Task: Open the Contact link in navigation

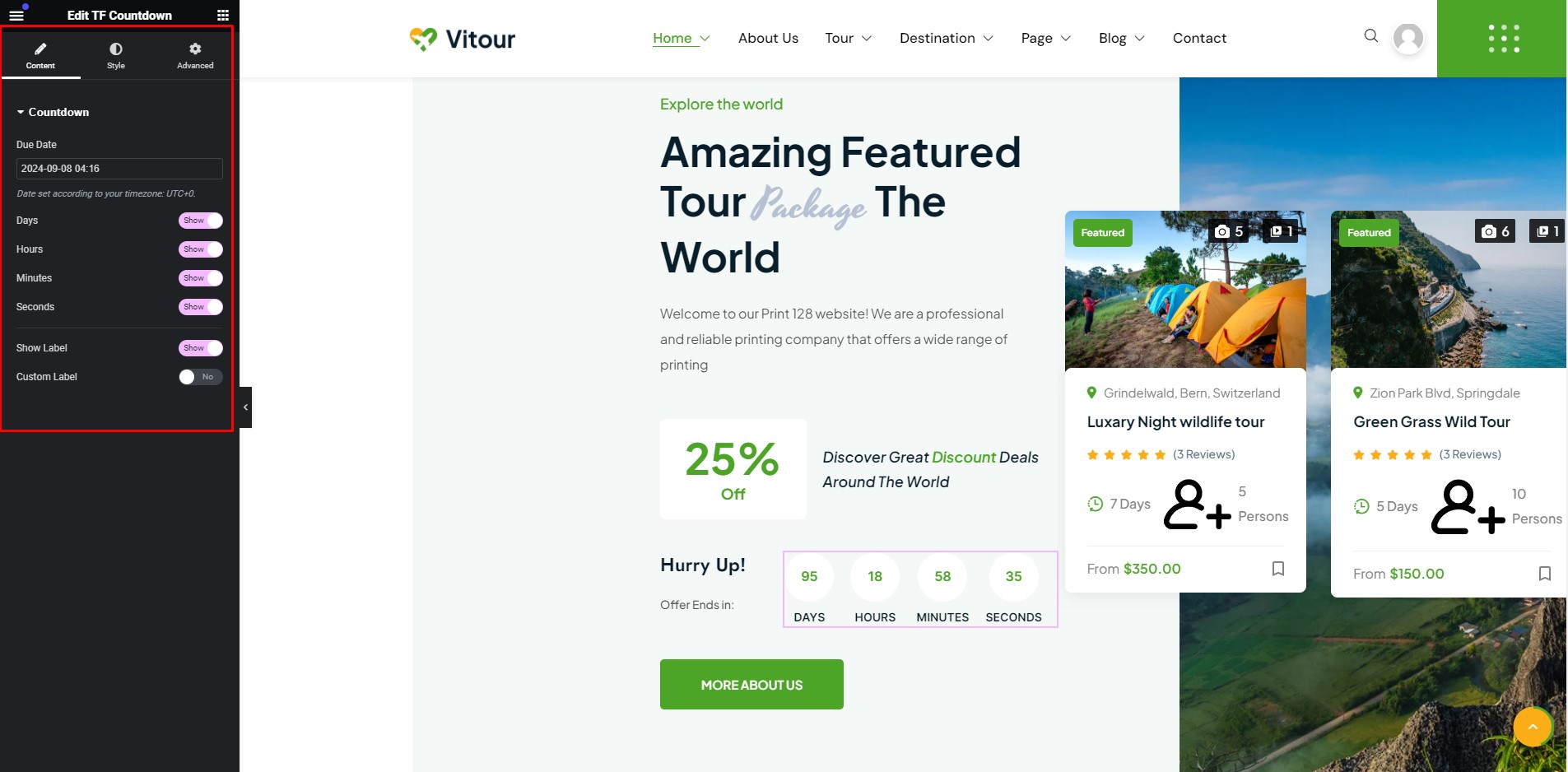Action: (1199, 38)
